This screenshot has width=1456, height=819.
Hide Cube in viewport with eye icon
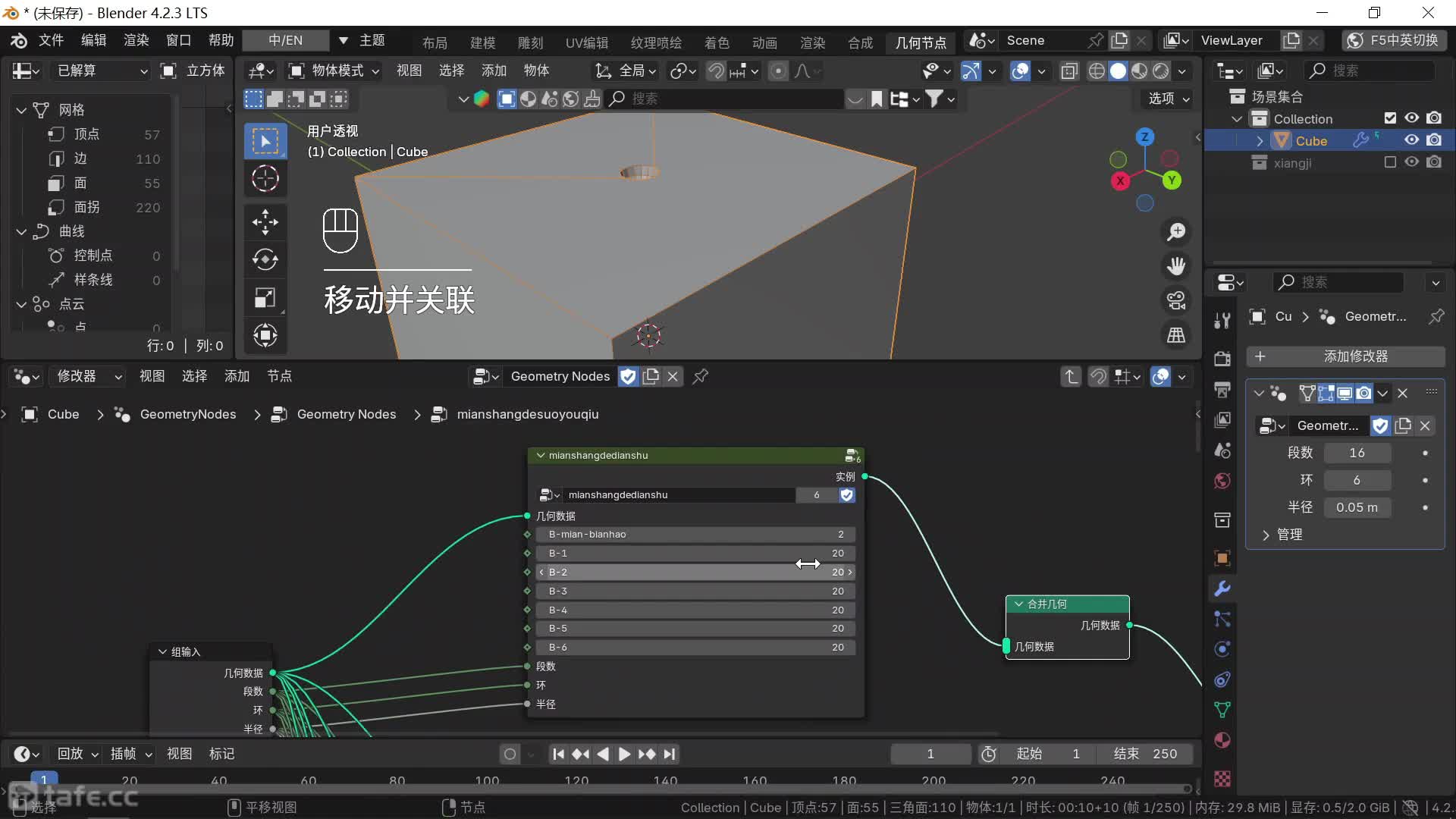tap(1411, 140)
